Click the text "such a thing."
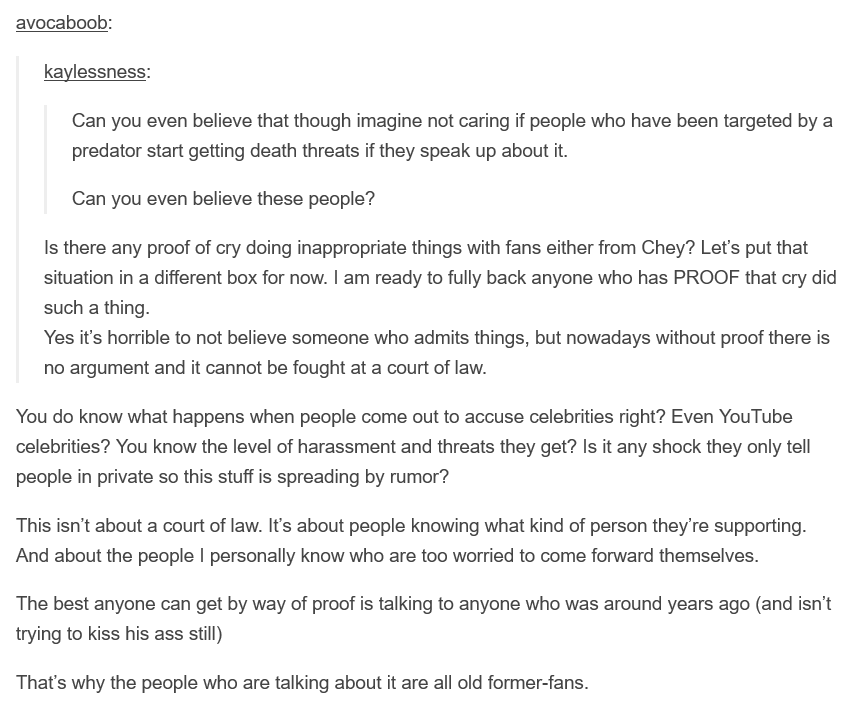Viewport: 857px width, 718px height. 97,308
